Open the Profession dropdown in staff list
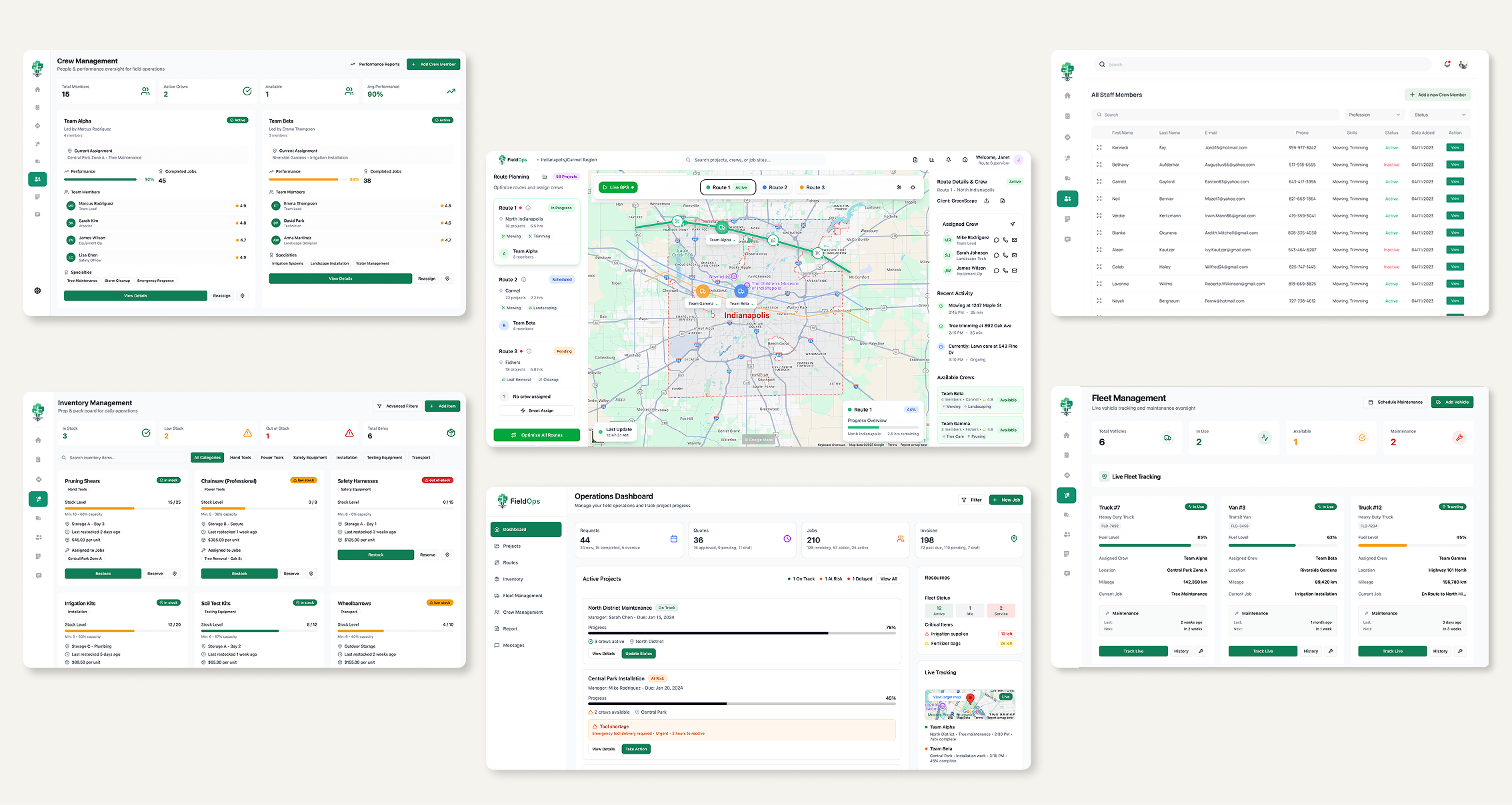1512x805 pixels. click(1374, 115)
